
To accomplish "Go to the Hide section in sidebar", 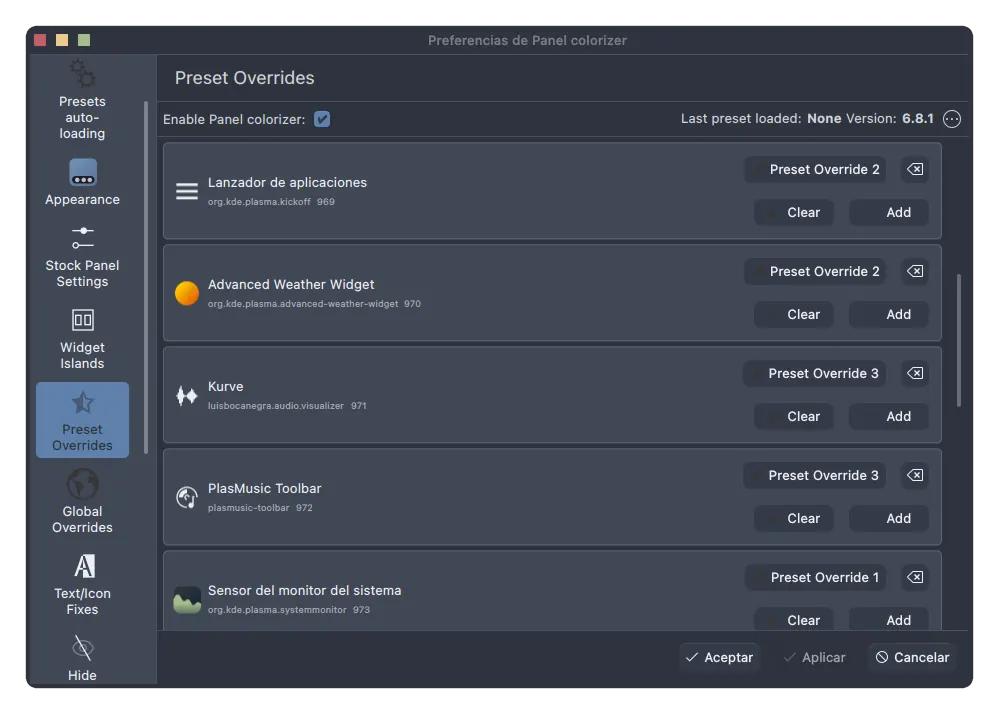I will [82, 660].
